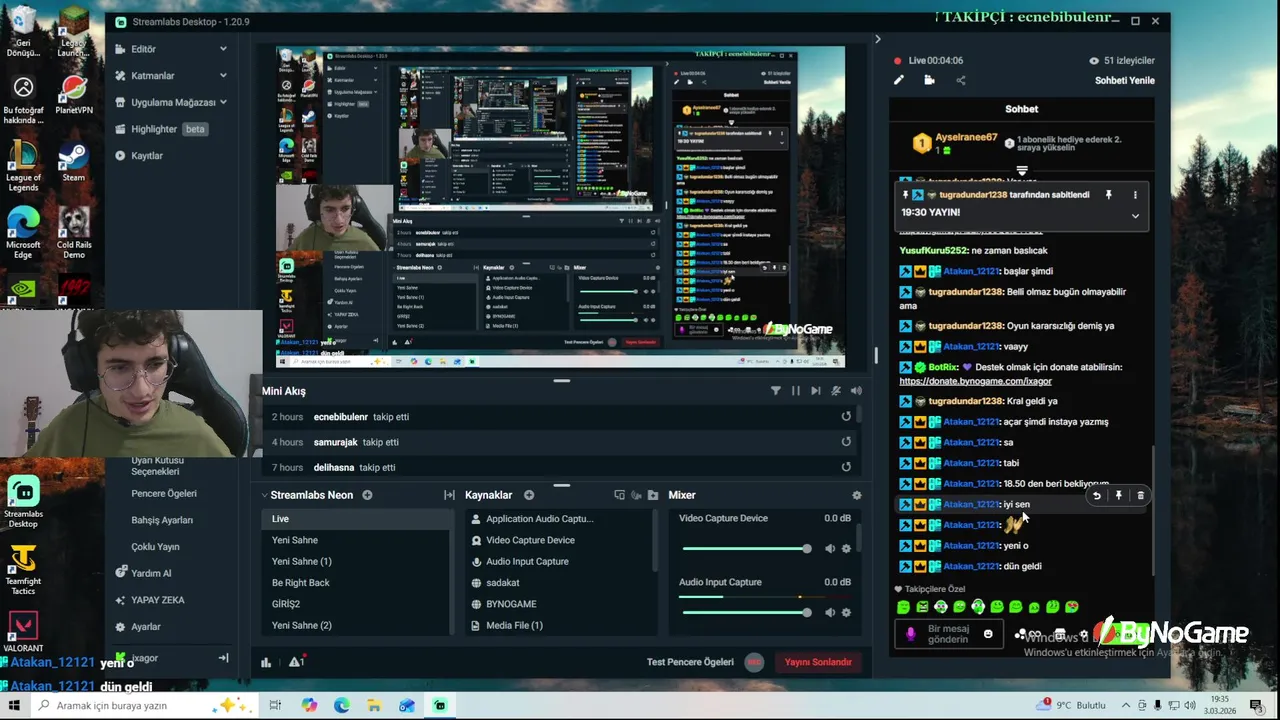Toggle Mini Akış volume speaker icon
1280x720 pixels.
(856, 391)
